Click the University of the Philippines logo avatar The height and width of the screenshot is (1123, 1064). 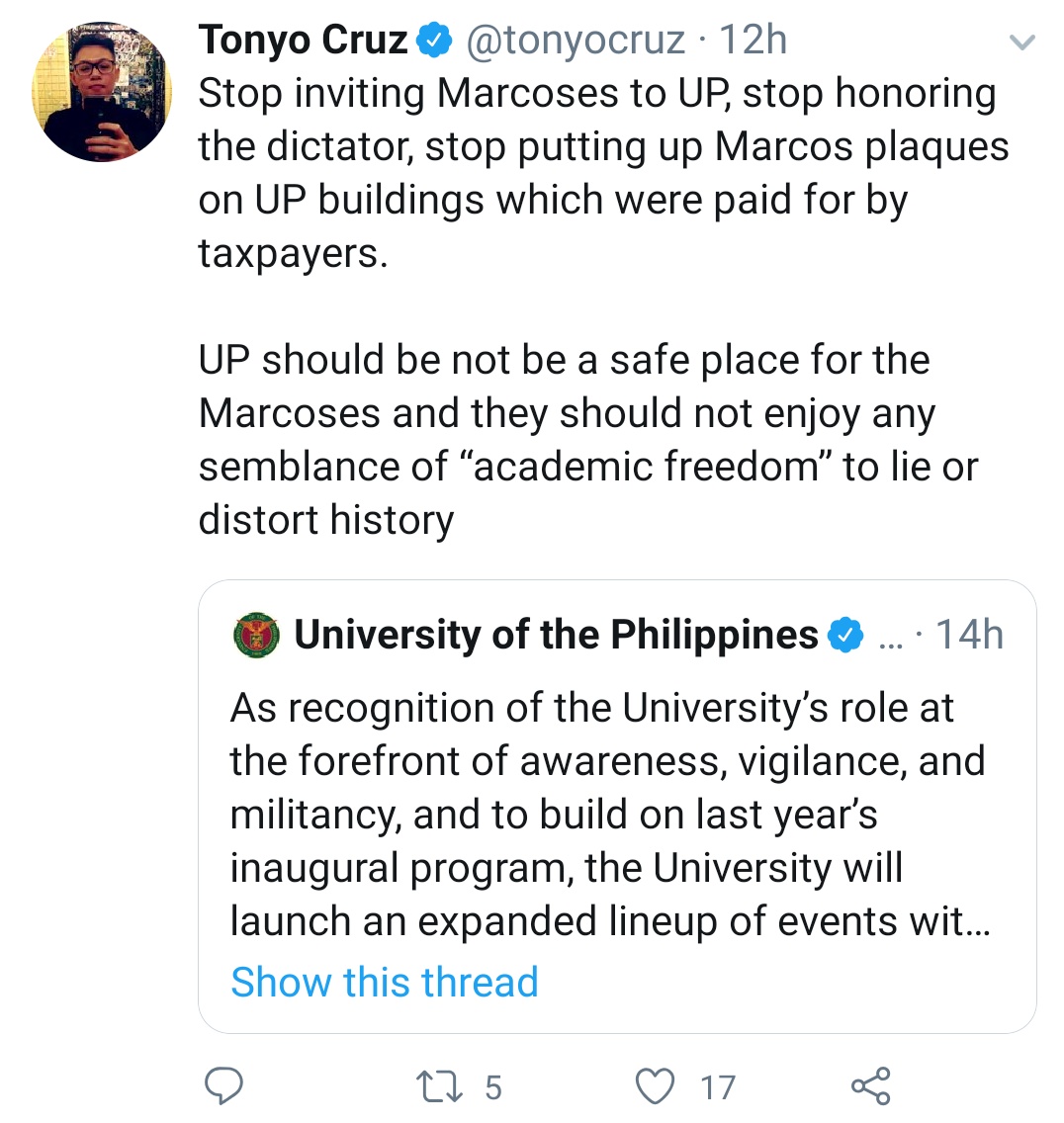(x=257, y=635)
